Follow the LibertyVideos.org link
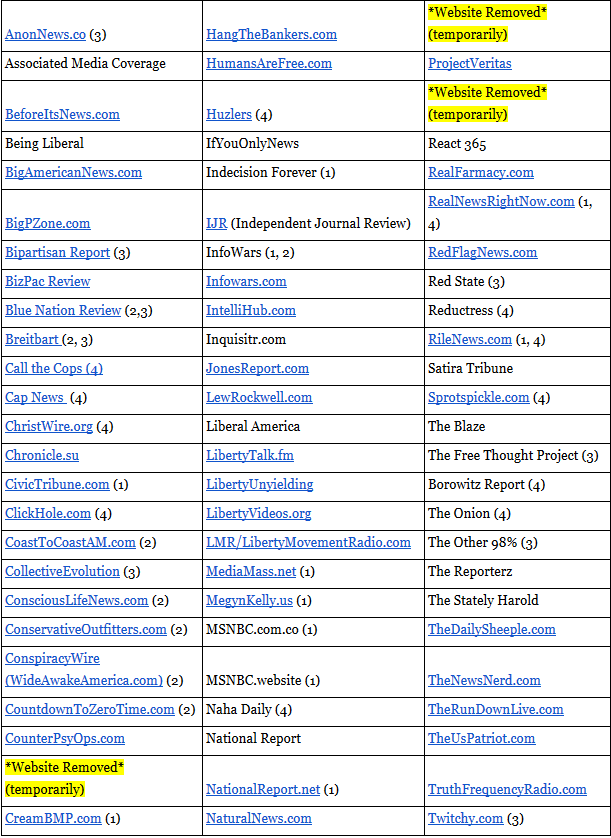 (259, 514)
